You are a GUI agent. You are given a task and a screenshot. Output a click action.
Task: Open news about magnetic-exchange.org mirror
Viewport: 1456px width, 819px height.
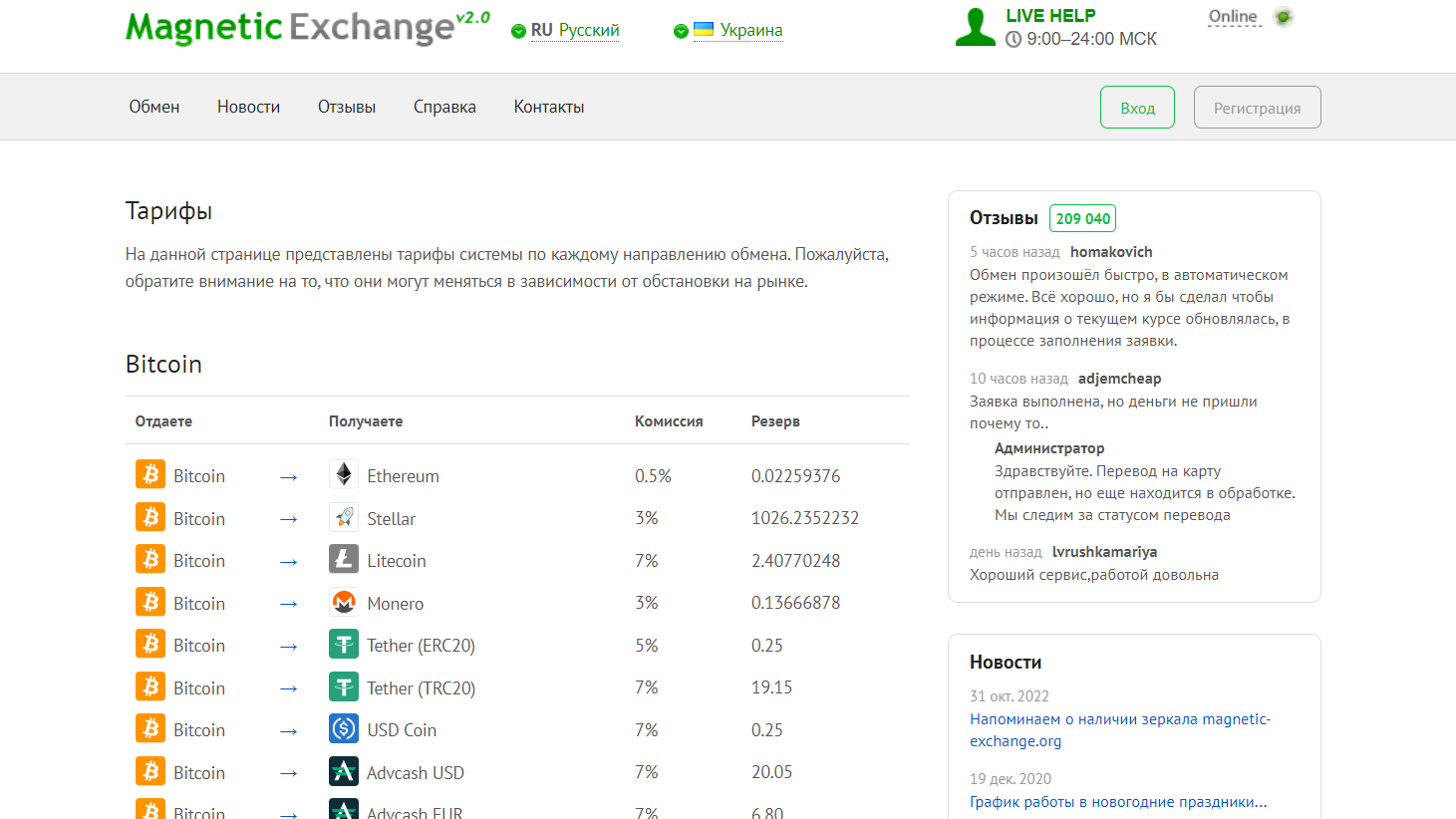point(1120,730)
